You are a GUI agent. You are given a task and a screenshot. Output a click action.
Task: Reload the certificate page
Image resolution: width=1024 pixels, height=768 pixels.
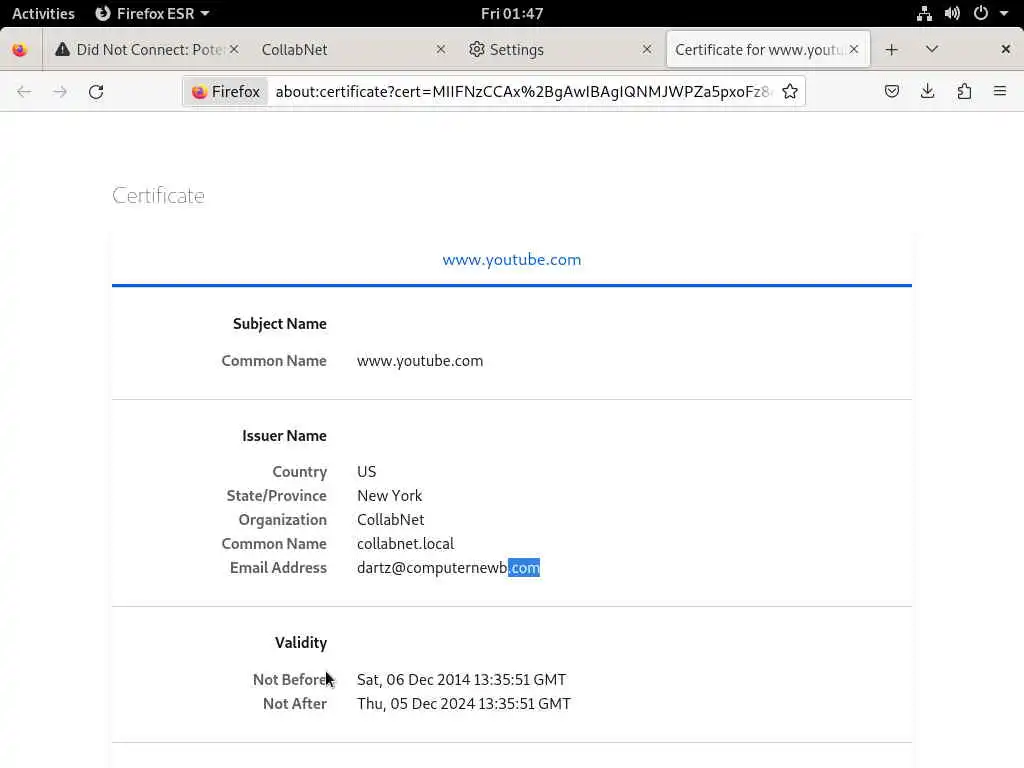tap(96, 91)
